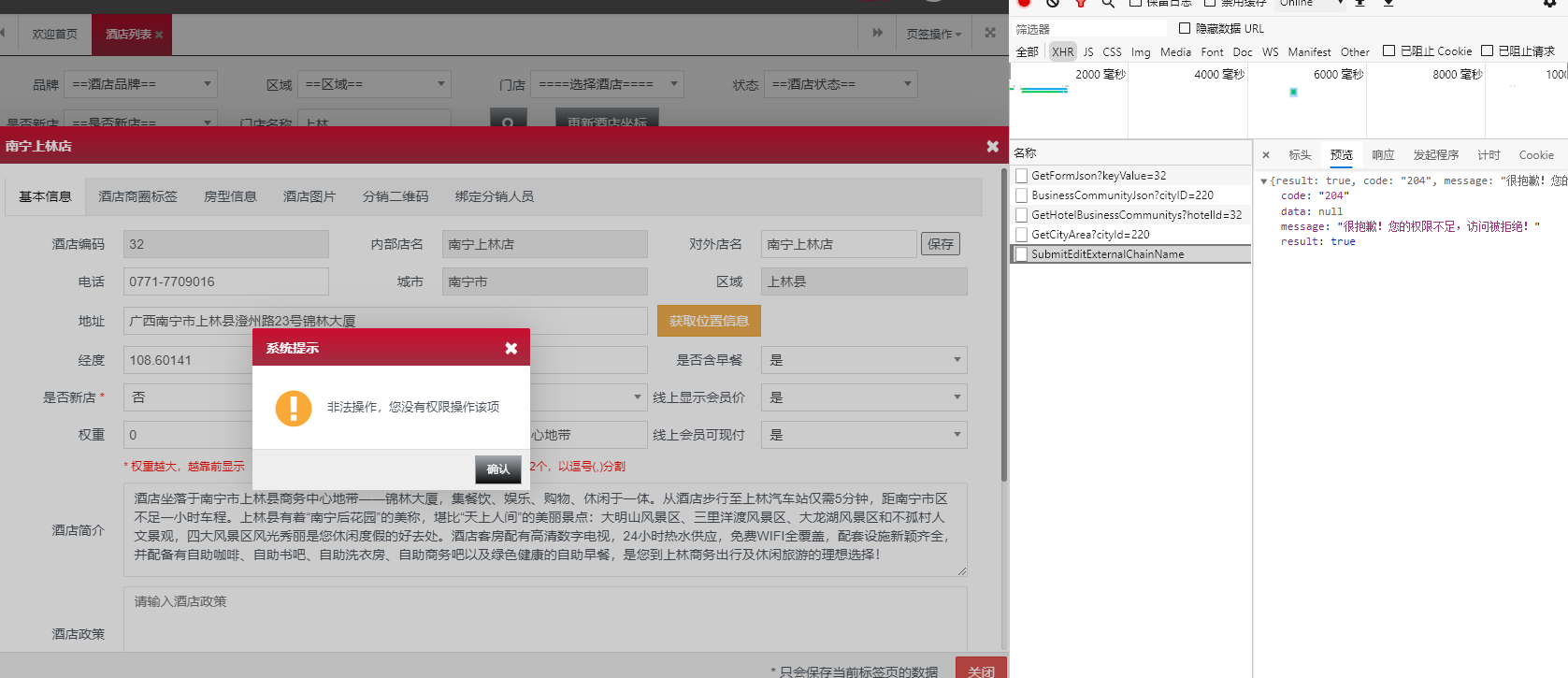This screenshot has height=678, width=1568.
Task: Toggle fullscreen with the expand arrows icon
Action: tap(990, 33)
